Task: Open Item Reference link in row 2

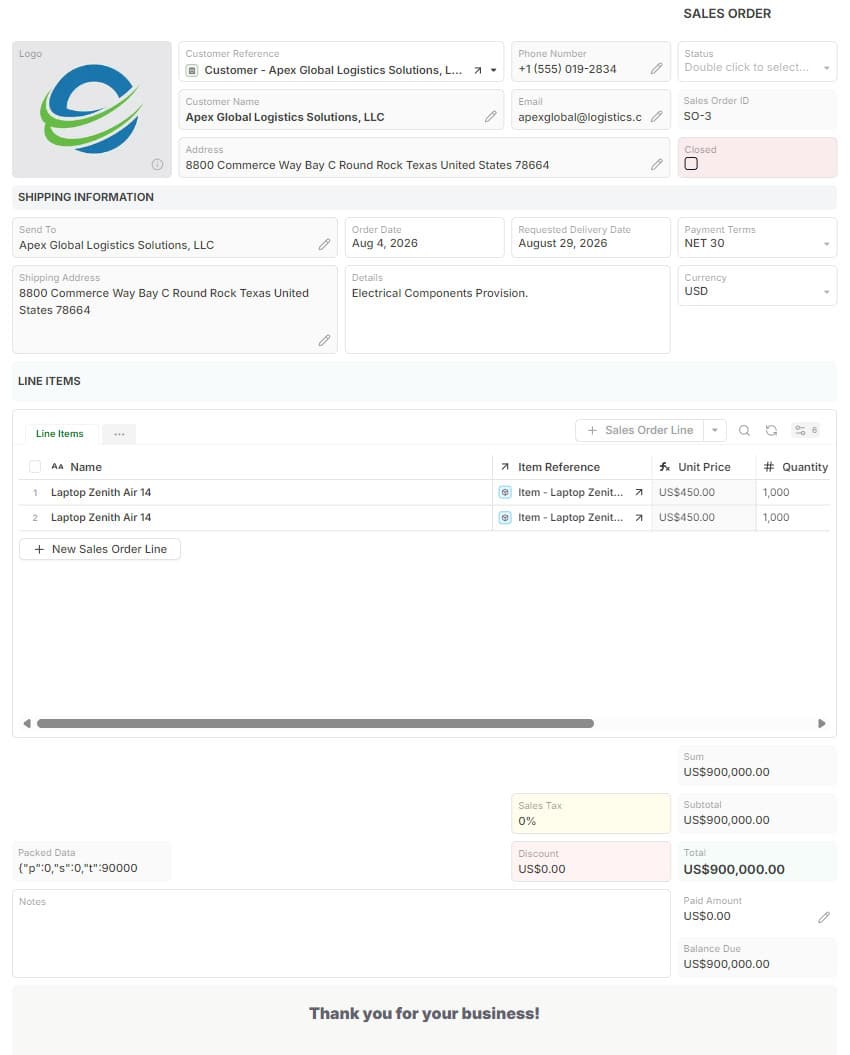Action: tap(639, 517)
